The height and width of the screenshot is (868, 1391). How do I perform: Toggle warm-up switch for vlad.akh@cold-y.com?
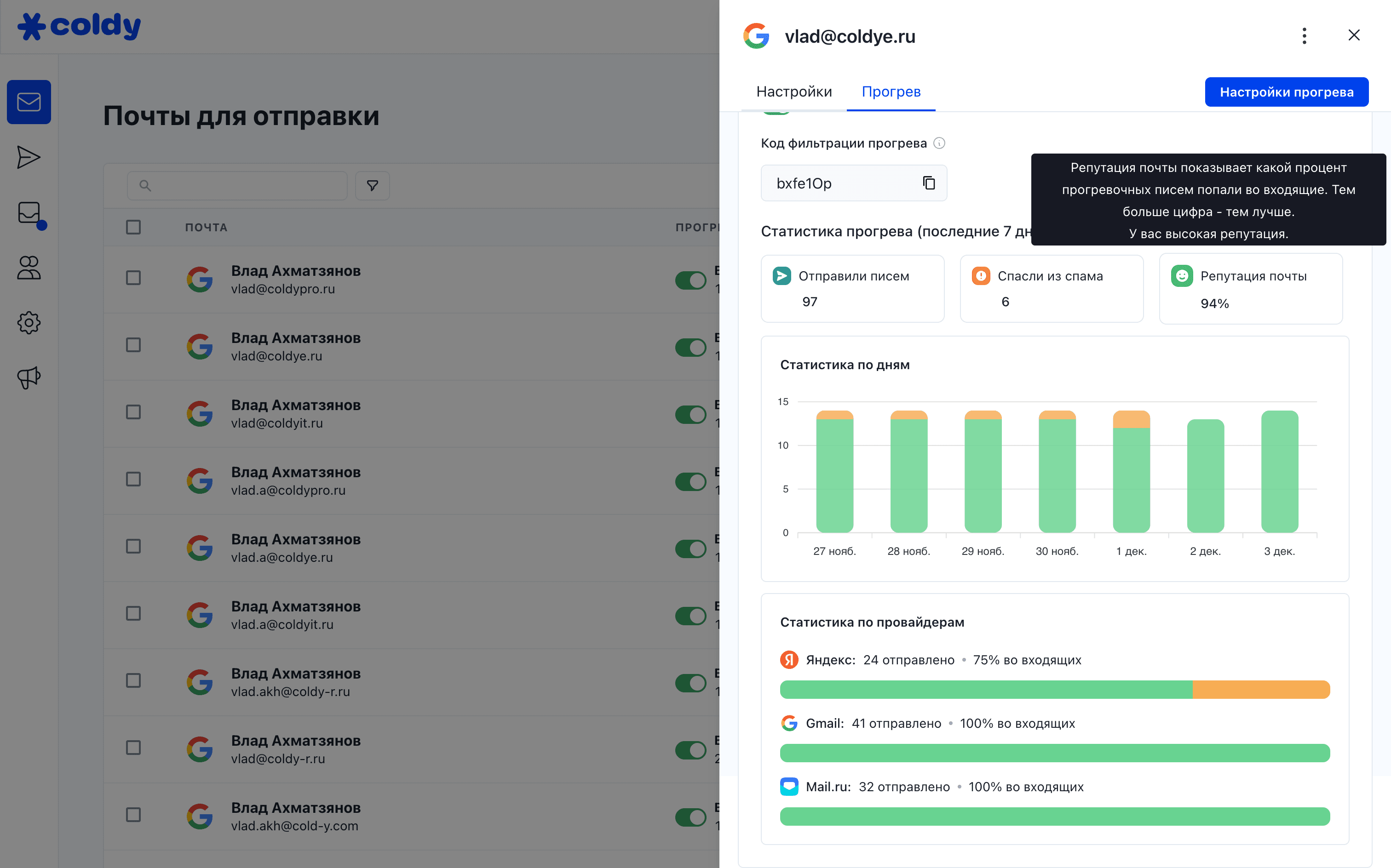tap(690, 817)
